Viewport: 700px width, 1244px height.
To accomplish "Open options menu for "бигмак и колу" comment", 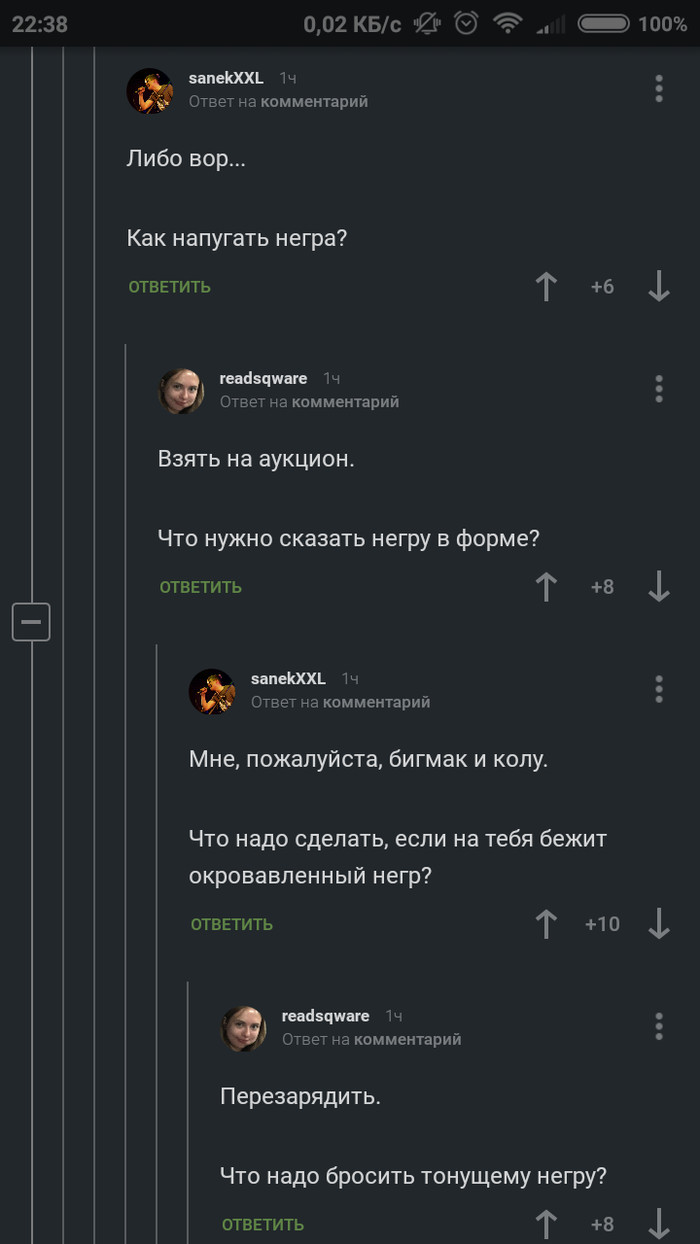I will click(659, 689).
